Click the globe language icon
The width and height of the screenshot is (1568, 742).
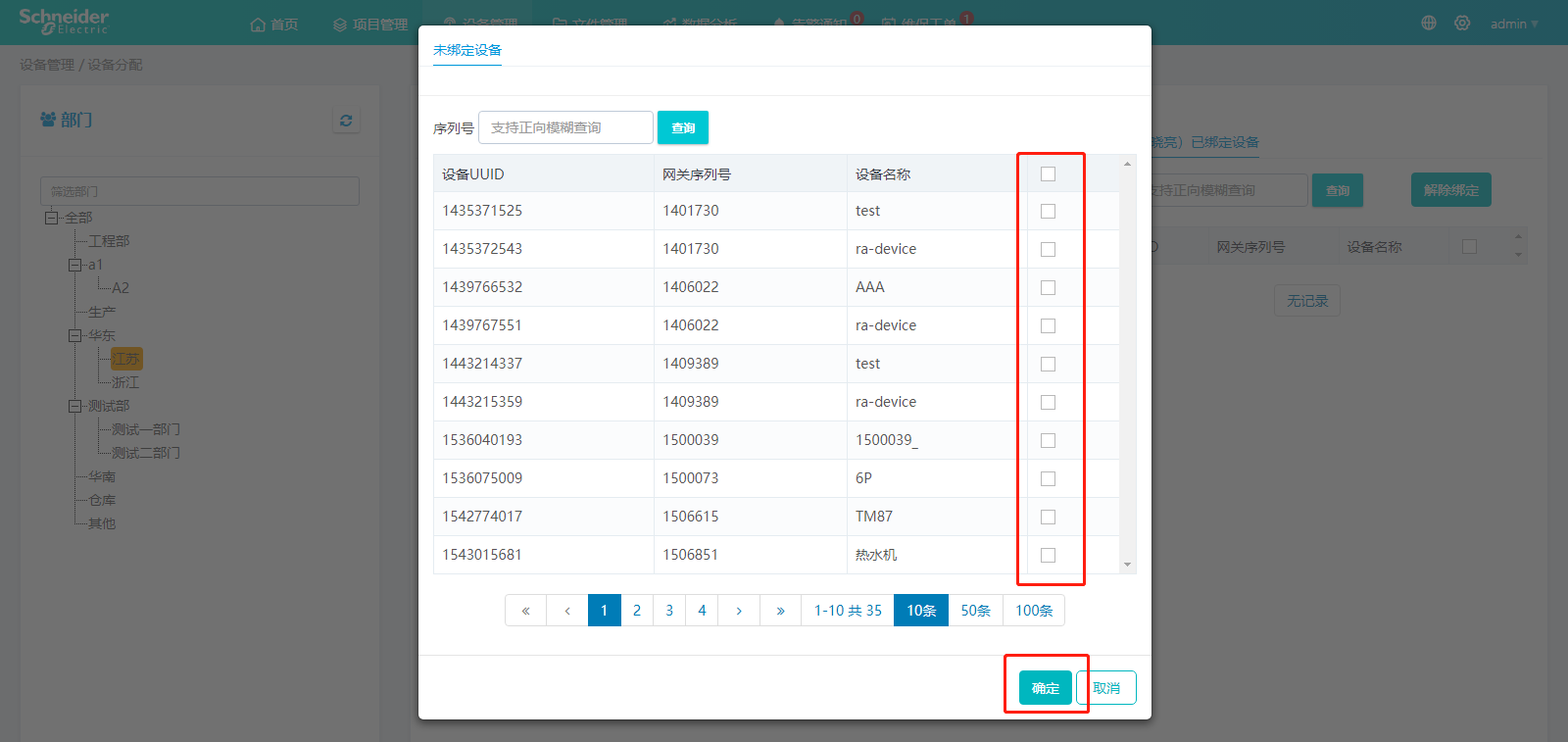tap(1429, 23)
